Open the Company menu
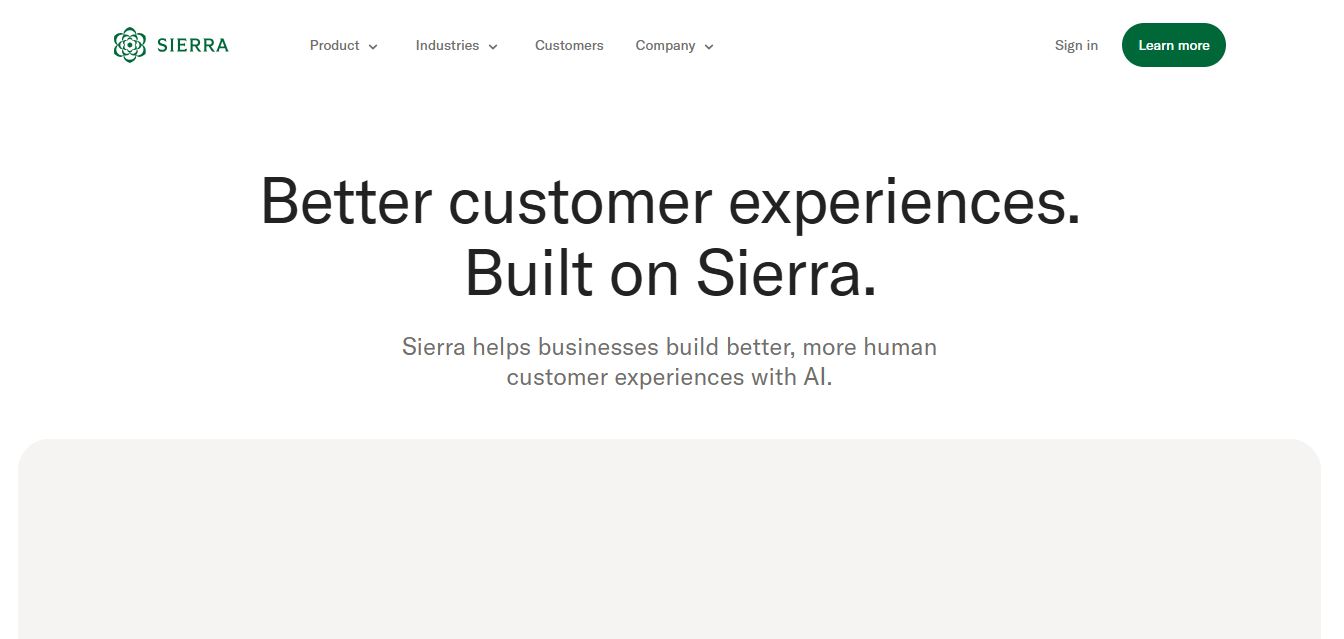 pyautogui.click(x=665, y=45)
